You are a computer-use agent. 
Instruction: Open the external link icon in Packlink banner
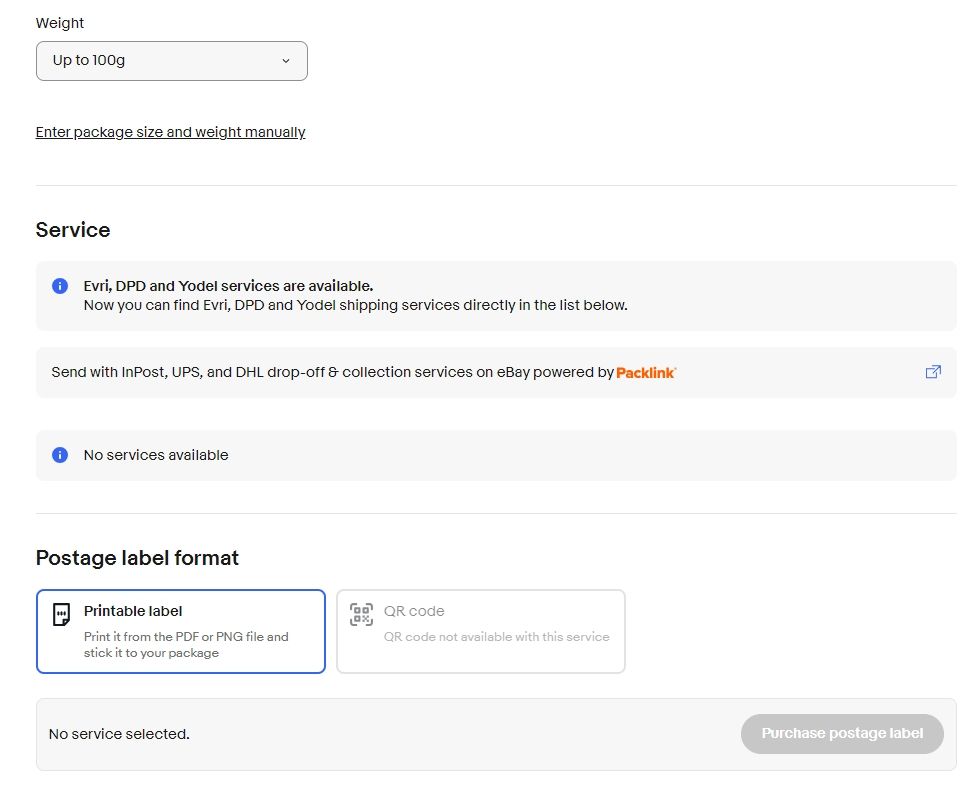coord(933,372)
